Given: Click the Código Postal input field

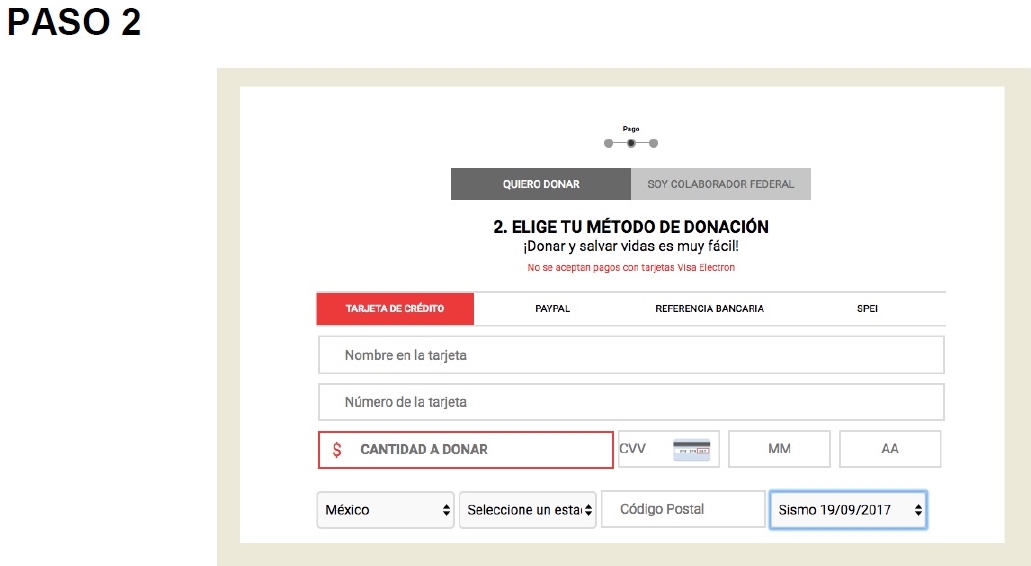Looking at the screenshot, I should coord(683,509).
